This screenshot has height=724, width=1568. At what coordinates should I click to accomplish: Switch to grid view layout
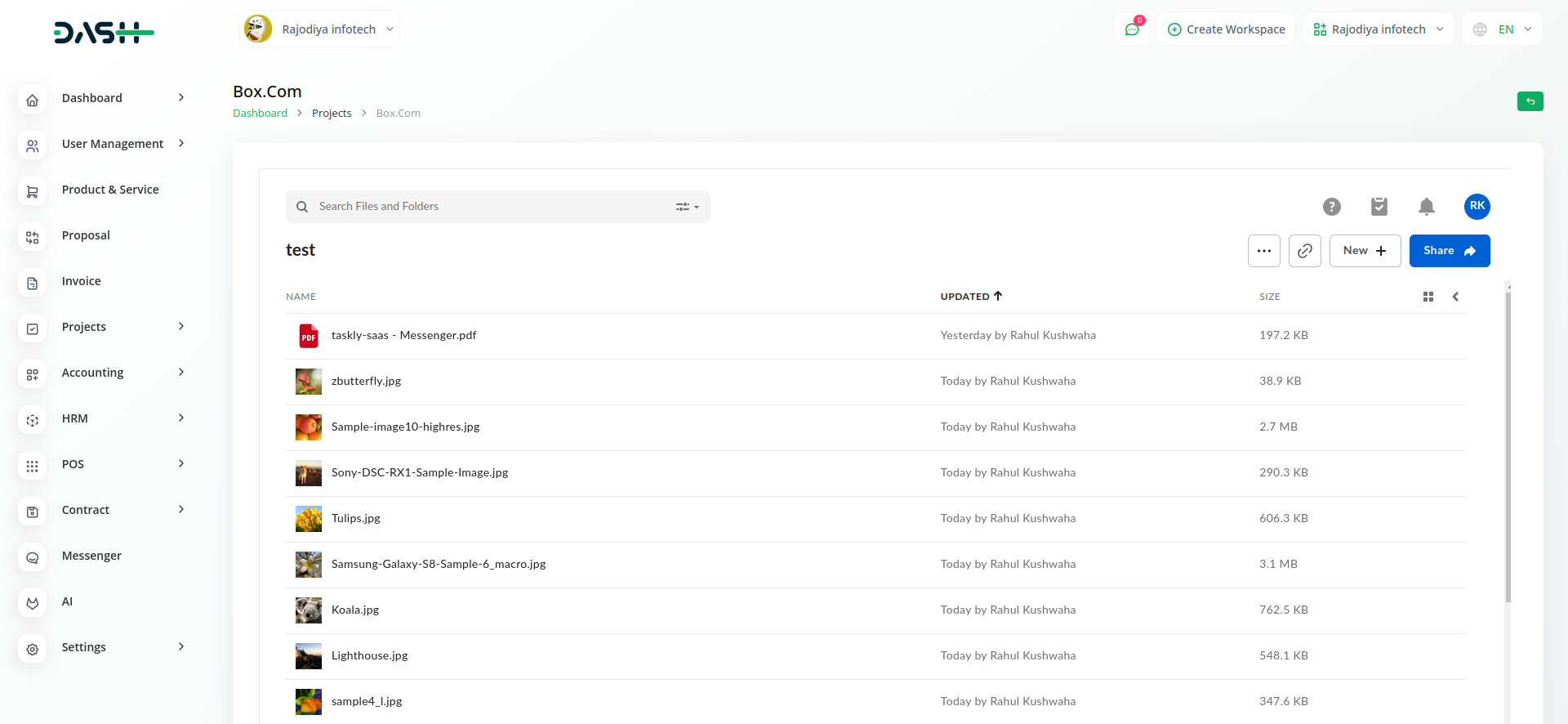coord(1428,297)
